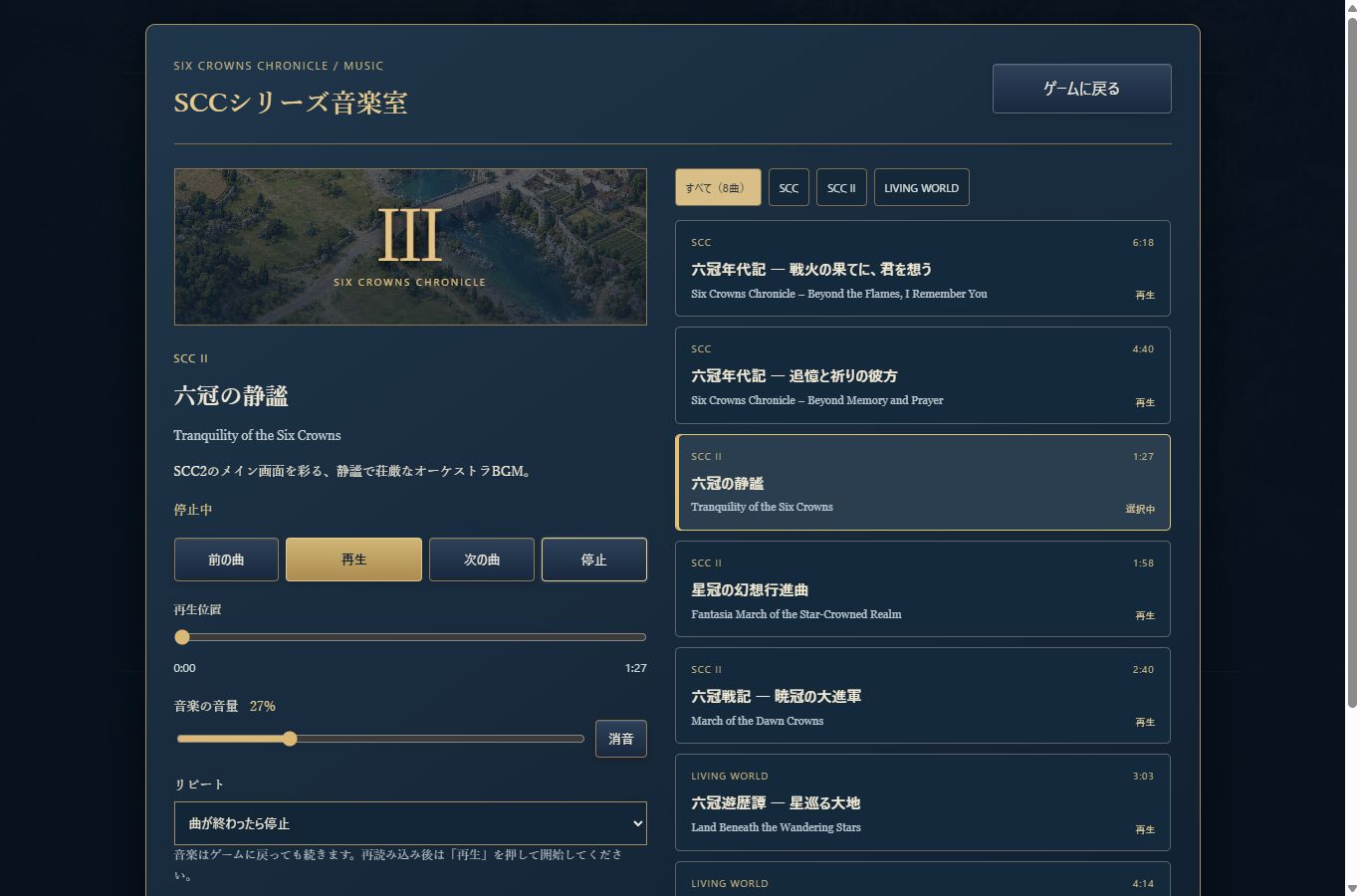This screenshot has width=1360, height=896.
Task: Click Tranquility of the Six Crowns under left title
Action: 257,435
